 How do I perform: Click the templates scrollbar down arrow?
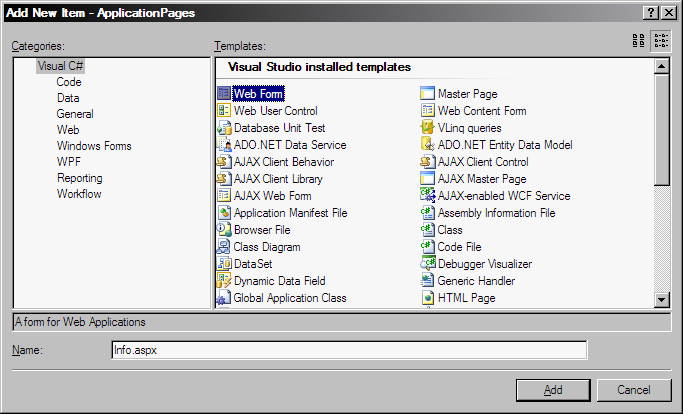662,299
